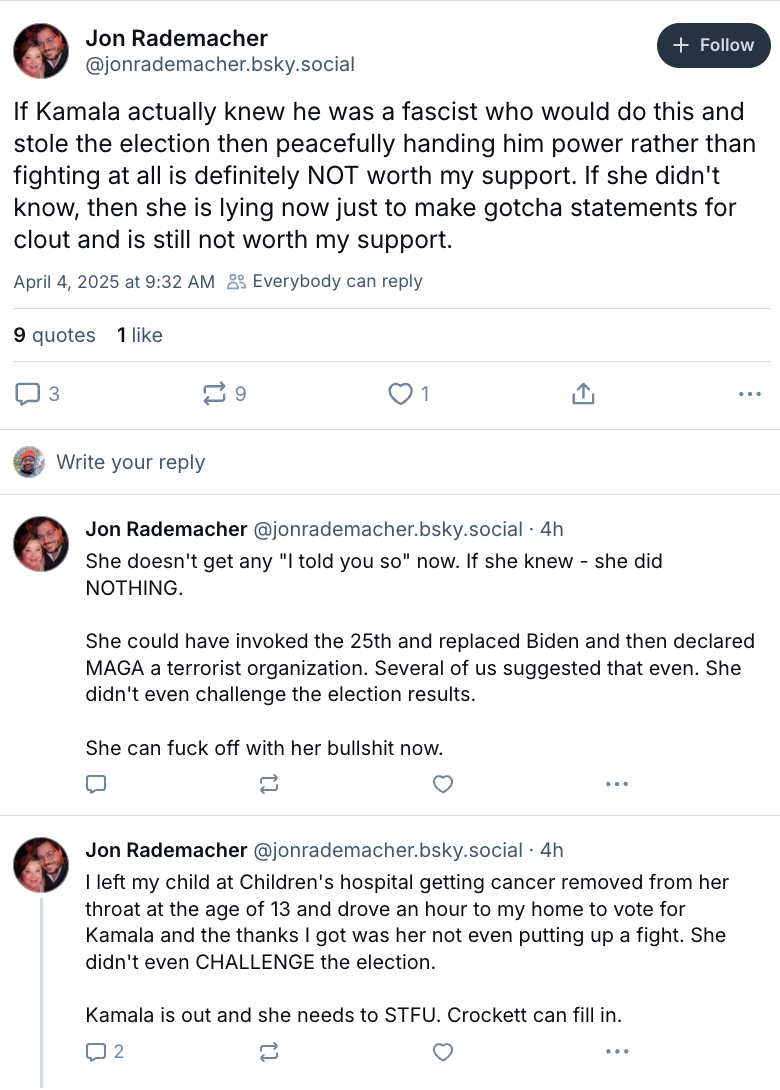Open more options on main post
780x1090 pixels.
pyautogui.click(x=749, y=394)
